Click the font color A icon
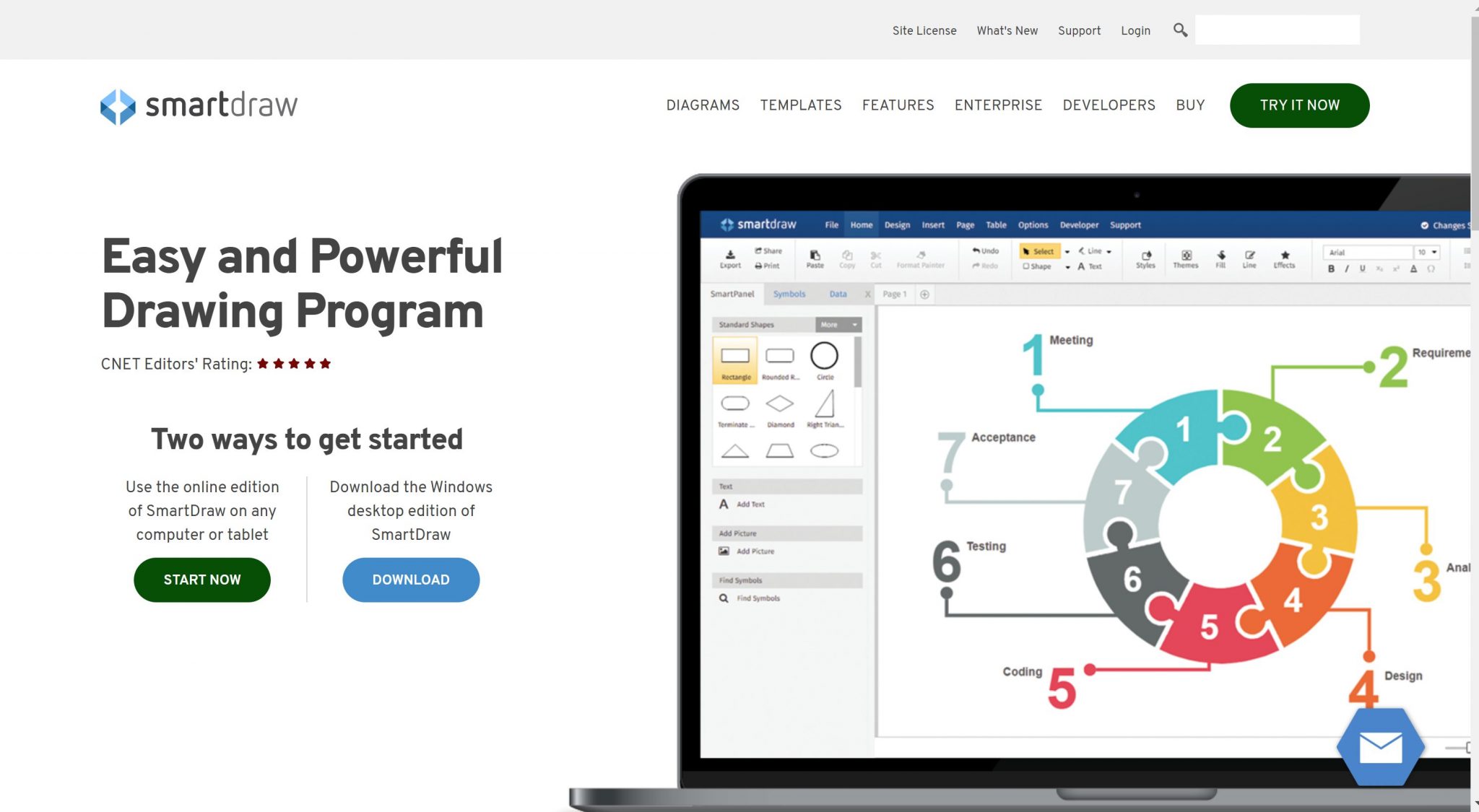Screen dimensions: 1479x812 point(1413,269)
